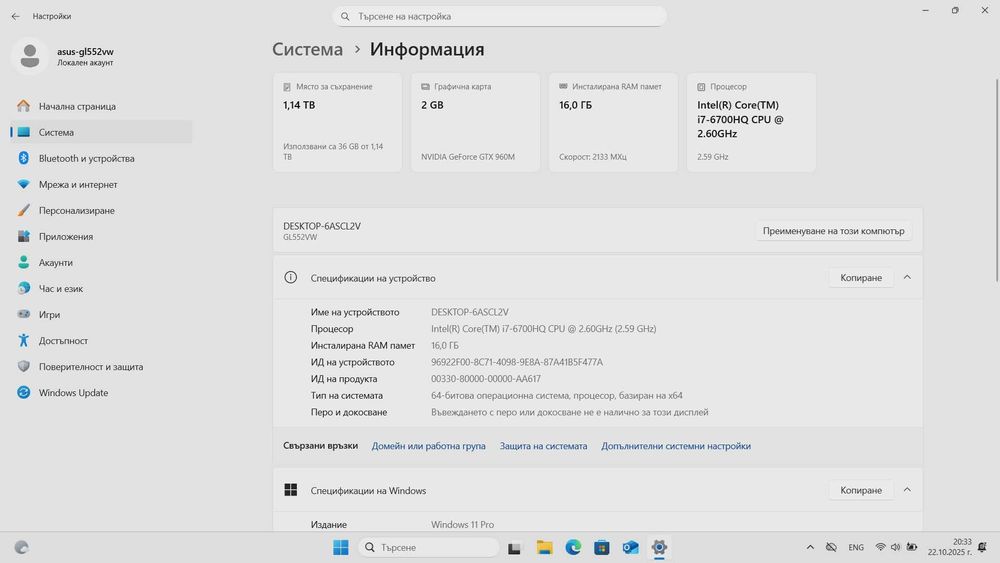Show hidden tray icons chevron
The width and height of the screenshot is (1000, 563).
click(x=810, y=547)
